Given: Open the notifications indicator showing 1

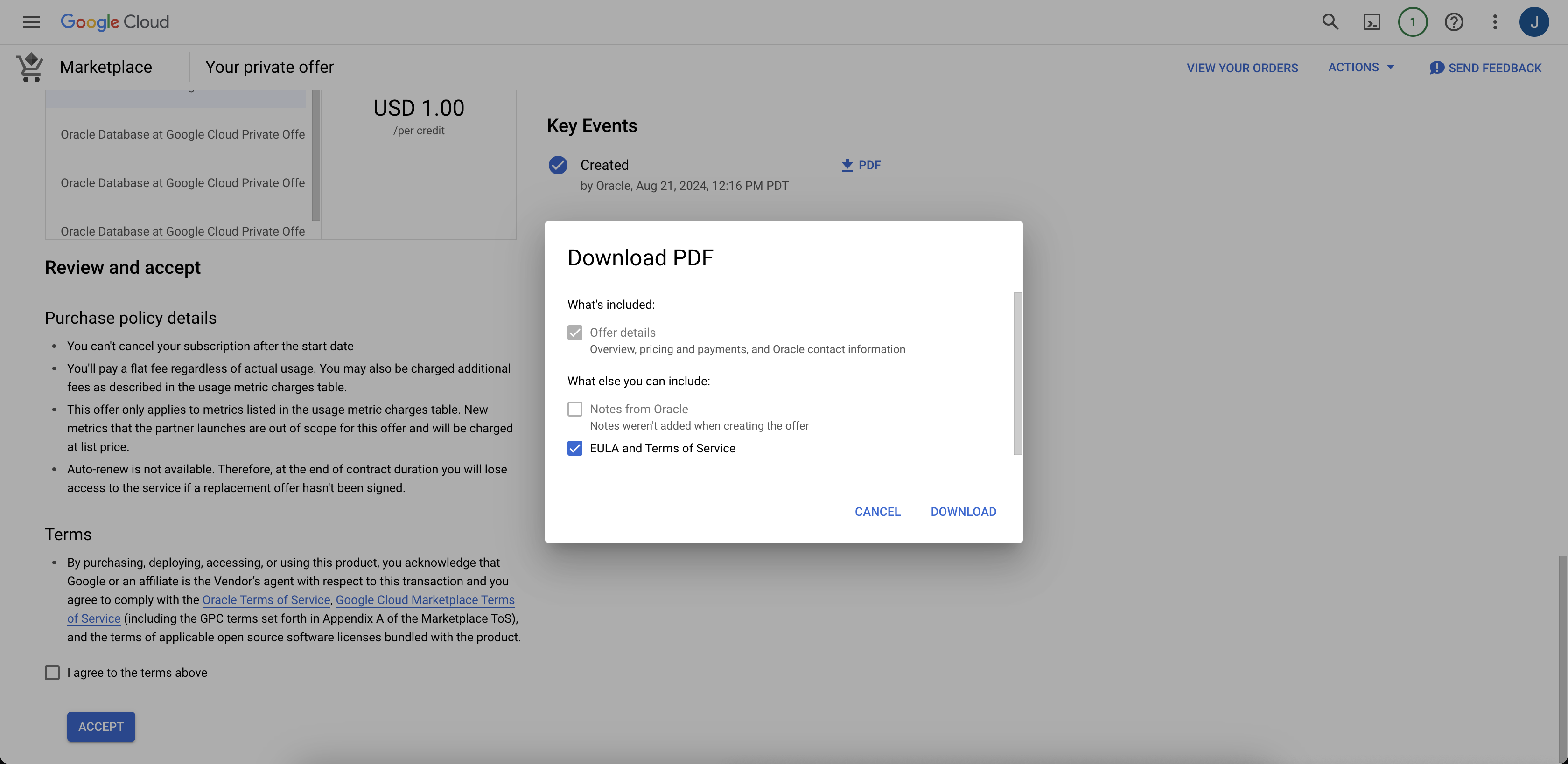Looking at the screenshot, I should pyautogui.click(x=1414, y=22).
